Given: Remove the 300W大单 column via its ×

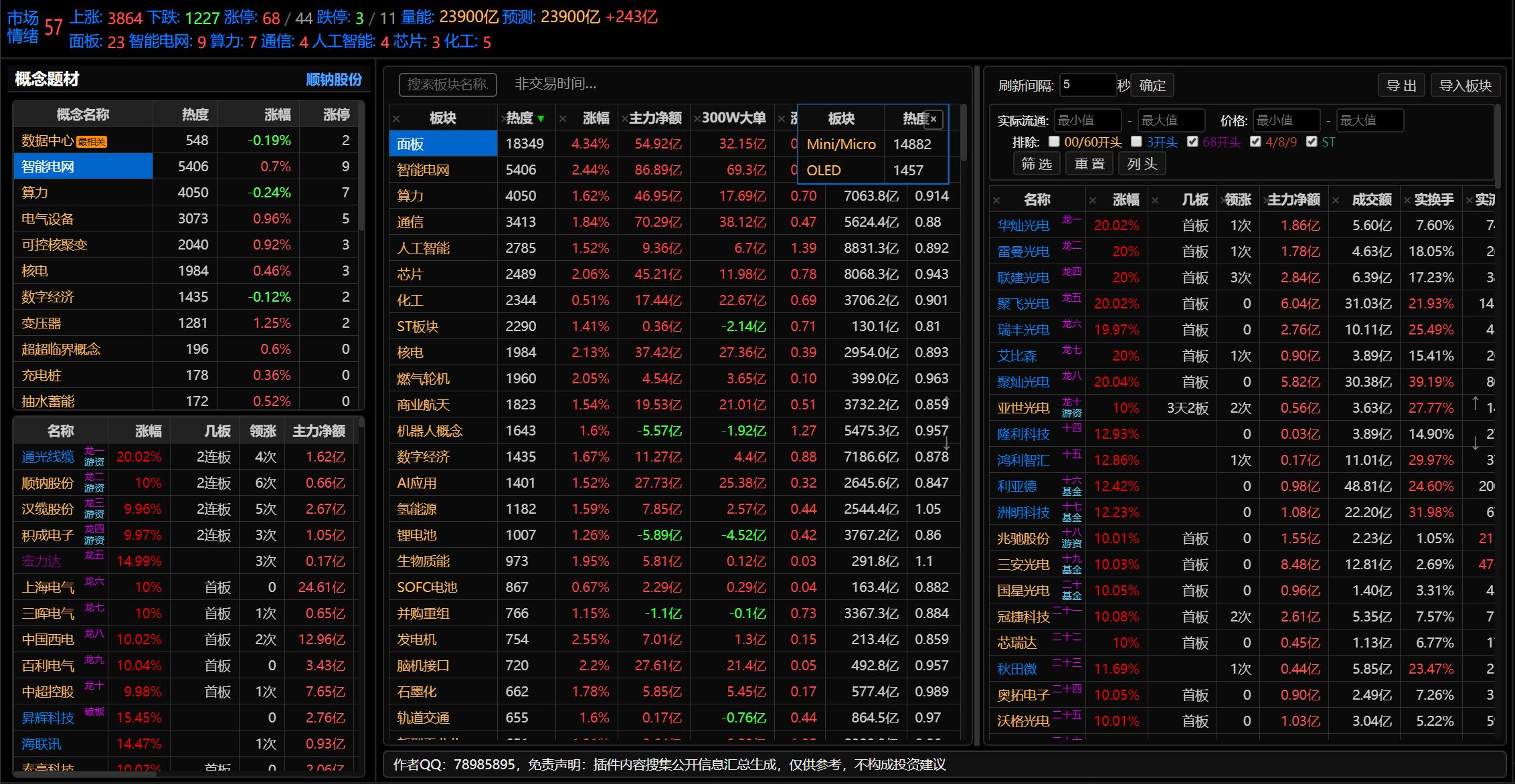Looking at the screenshot, I should tap(697, 119).
